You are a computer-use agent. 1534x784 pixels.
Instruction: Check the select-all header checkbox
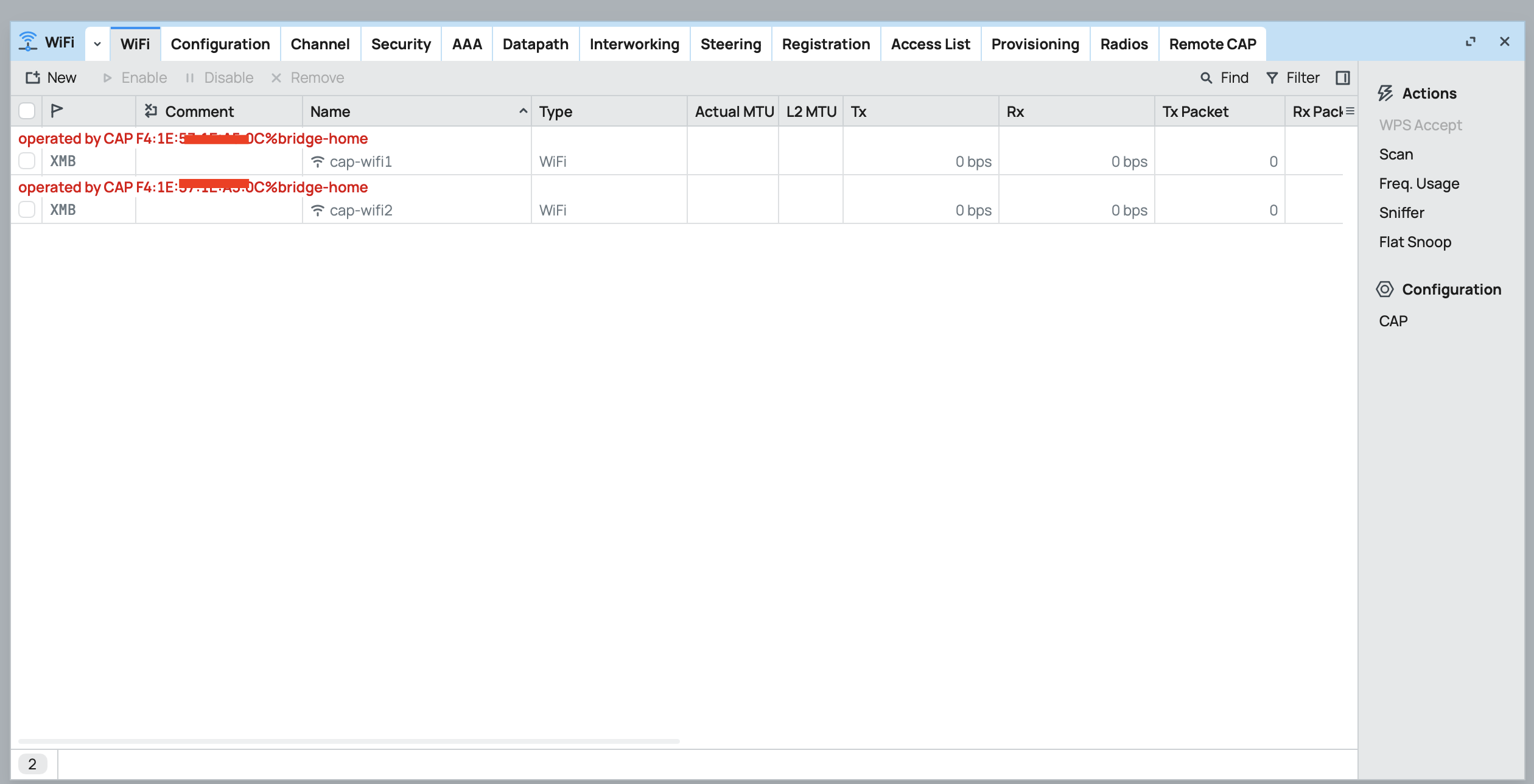pyautogui.click(x=27, y=111)
